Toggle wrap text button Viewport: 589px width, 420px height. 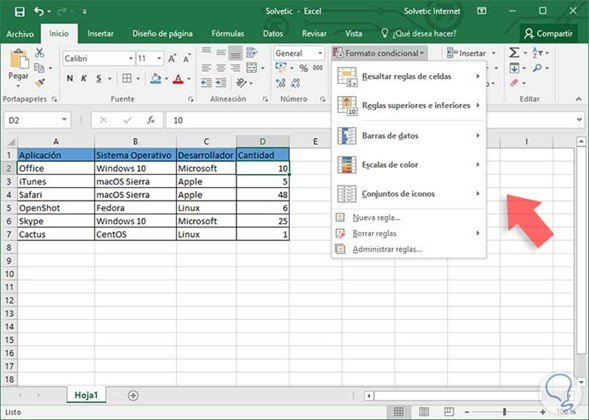[x=251, y=53]
